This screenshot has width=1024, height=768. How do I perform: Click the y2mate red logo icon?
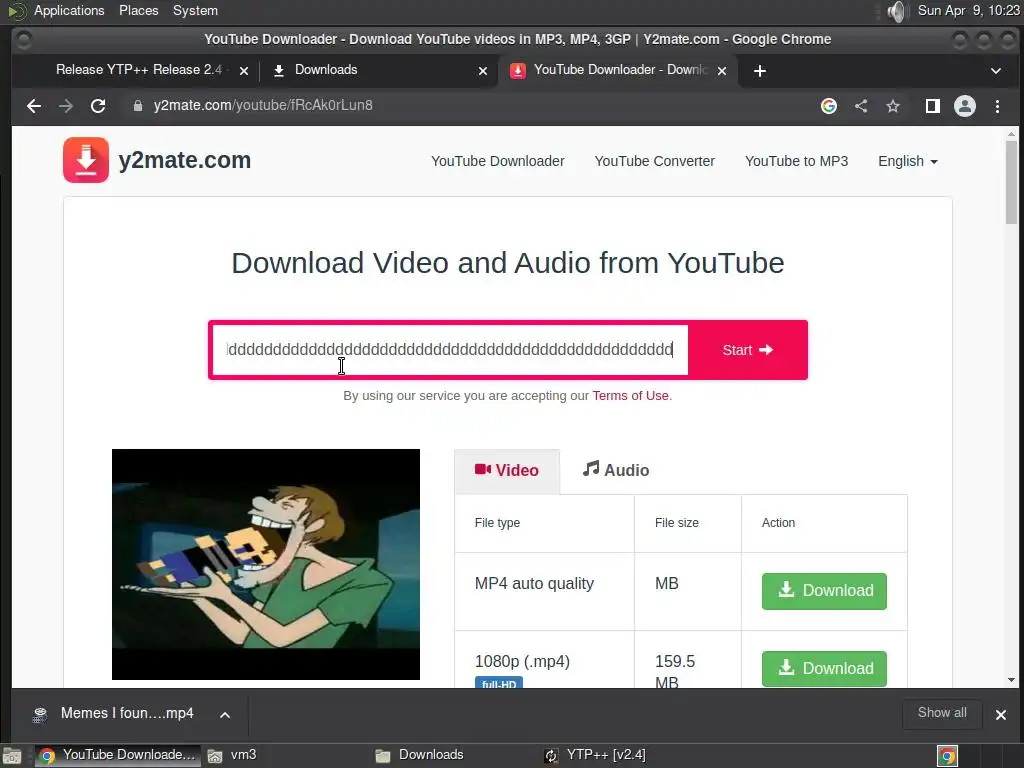pos(86,160)
